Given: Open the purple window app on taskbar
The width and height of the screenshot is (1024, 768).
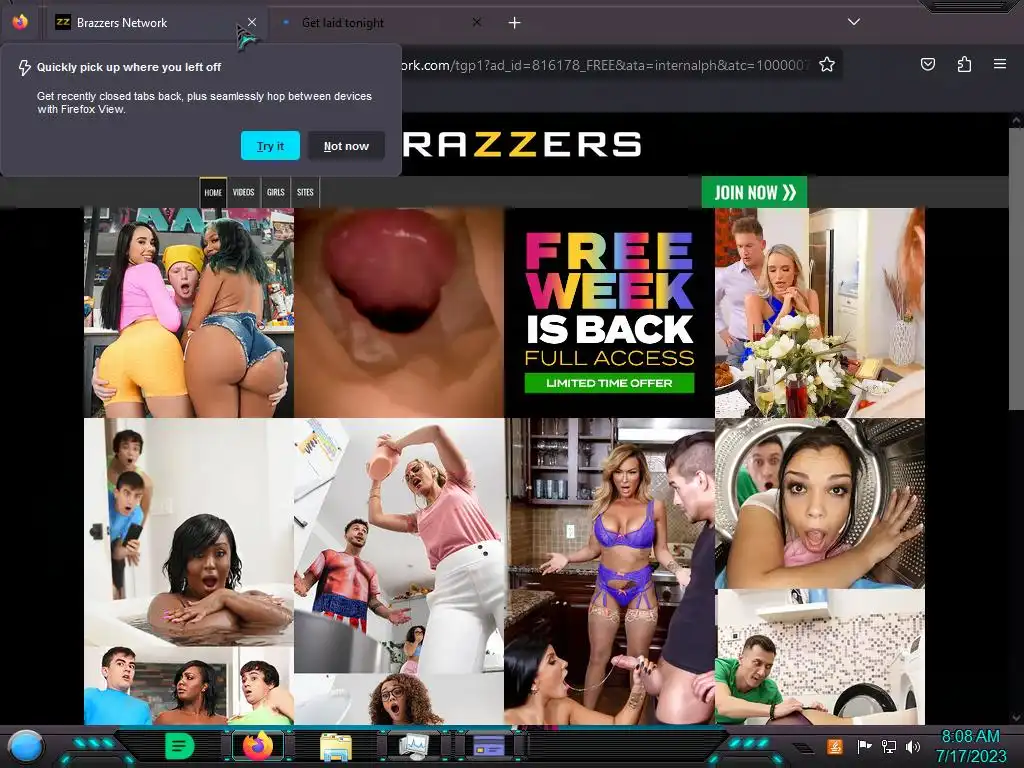Looking at the screenshot, I should pos(489,746).
